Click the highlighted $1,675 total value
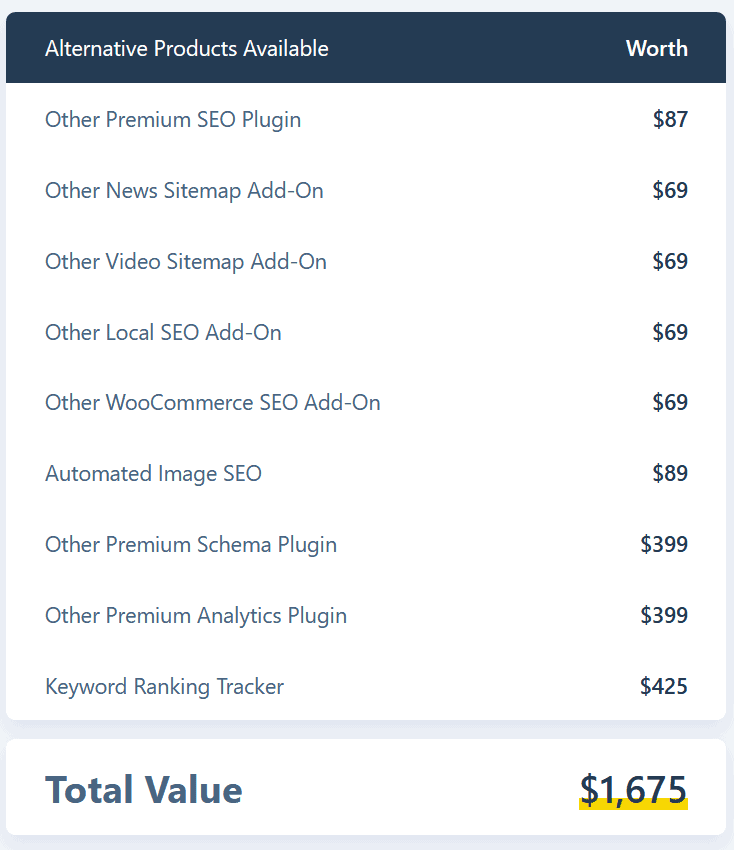The image size is (734, 850). pyautogui.click(x=633, y=790)
